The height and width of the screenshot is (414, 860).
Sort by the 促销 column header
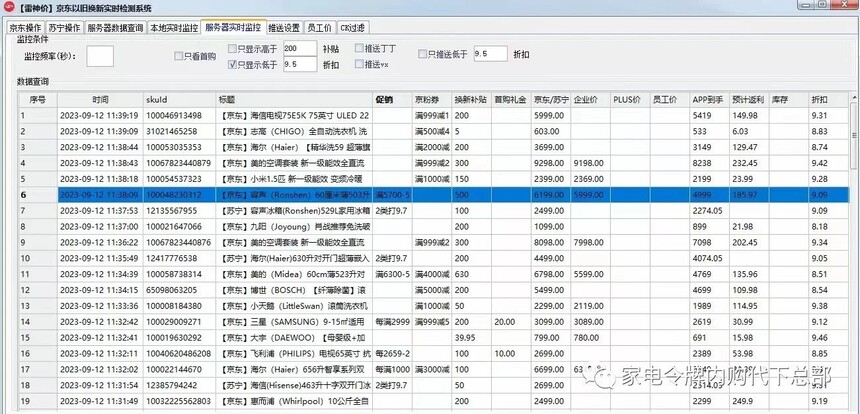click(393, 100)
